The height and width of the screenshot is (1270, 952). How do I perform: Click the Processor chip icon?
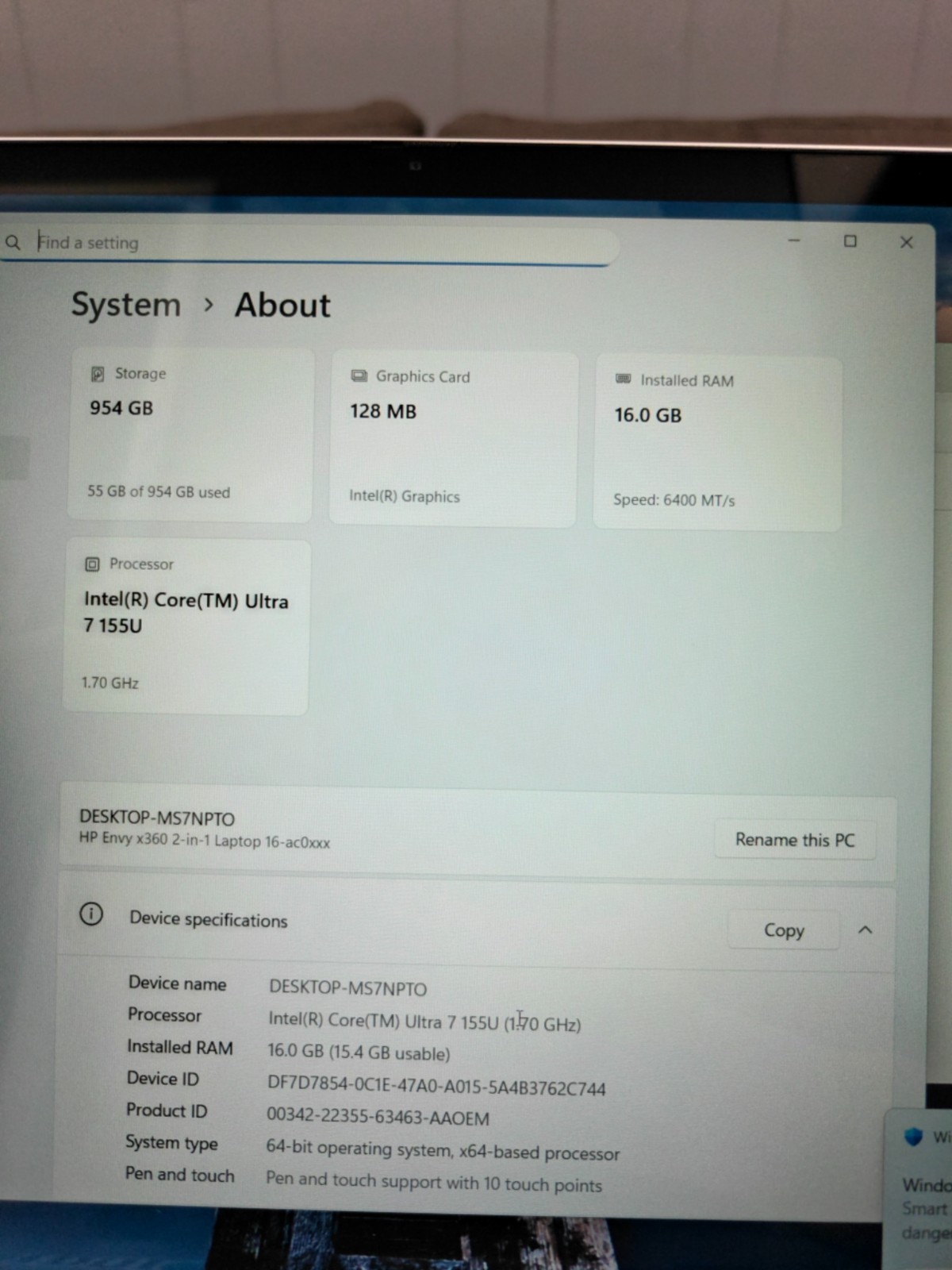tap(92, 564)
